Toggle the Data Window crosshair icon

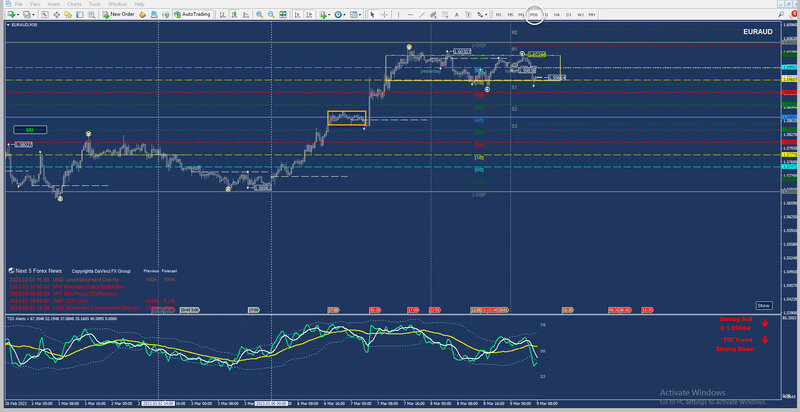(x=56, y=14)
